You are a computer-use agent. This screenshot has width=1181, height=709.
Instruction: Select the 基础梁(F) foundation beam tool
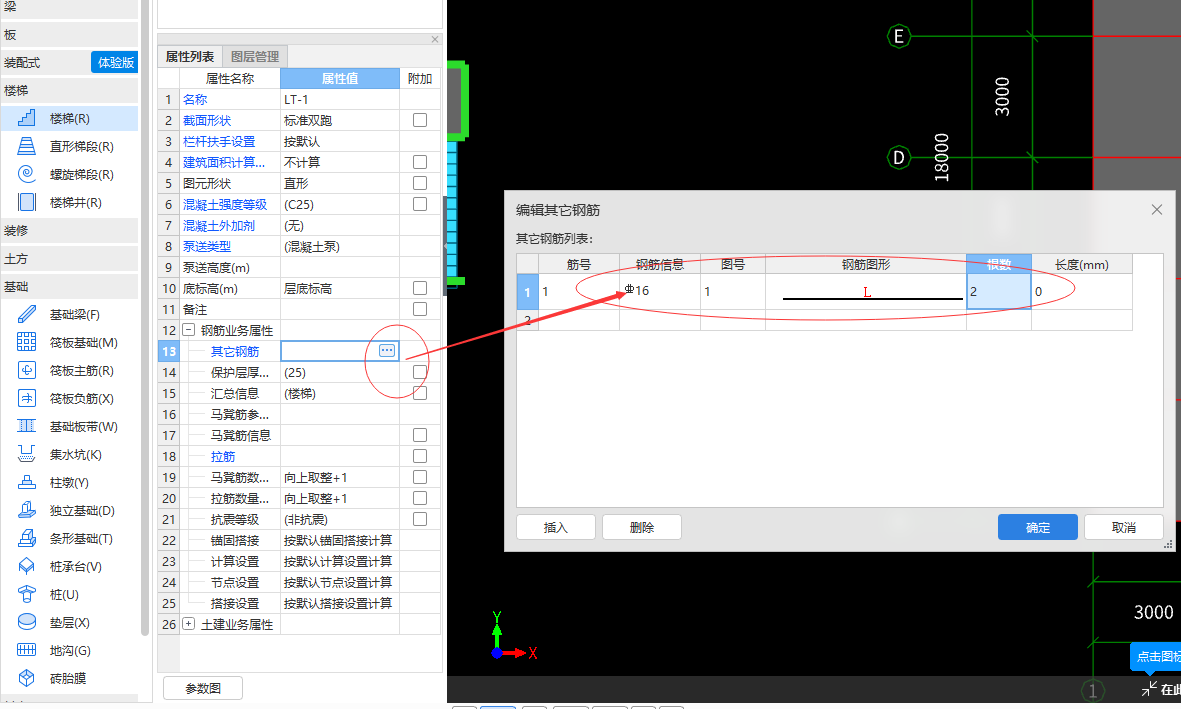[69, 314]
